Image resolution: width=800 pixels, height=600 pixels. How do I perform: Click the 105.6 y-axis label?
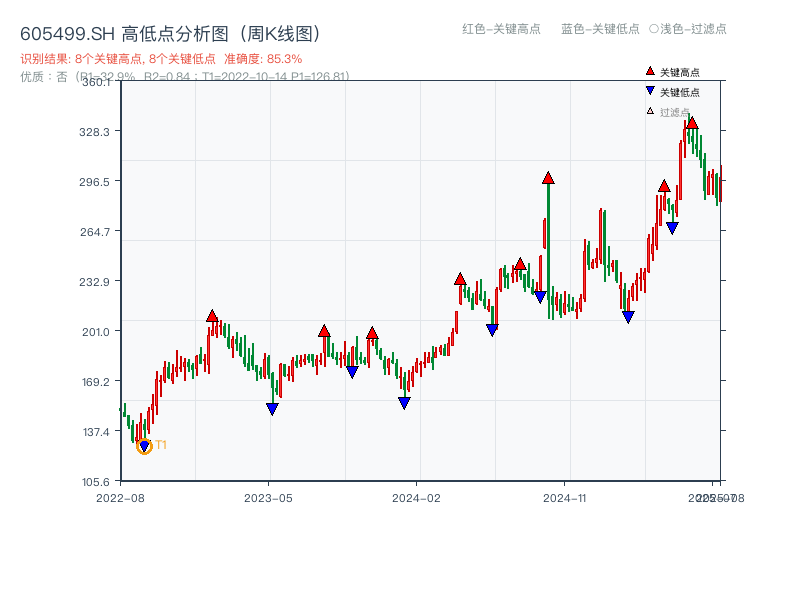96,482
